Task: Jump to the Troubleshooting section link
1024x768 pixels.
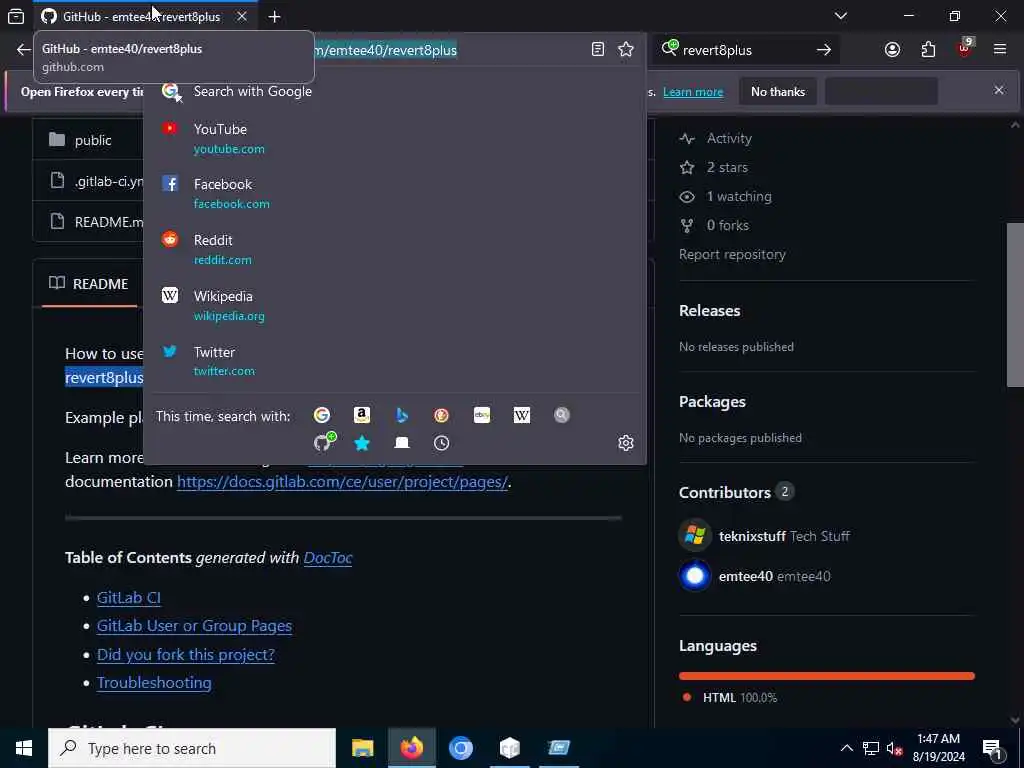Action: [154, 682]
